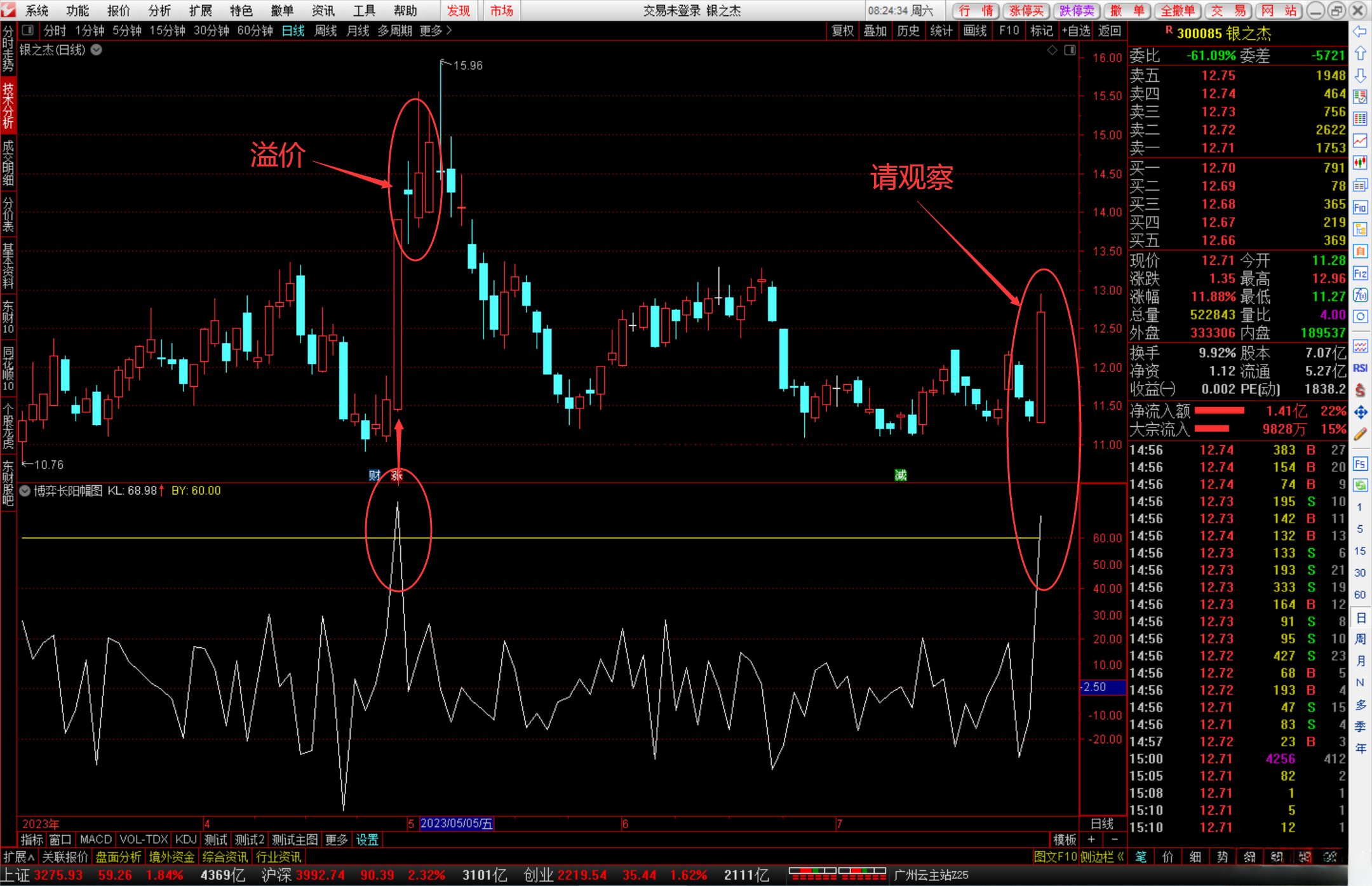This screenshot has width=1372, height=886.
Task: Toggle the panel layout box beside 分时
Action: [27, 30]
